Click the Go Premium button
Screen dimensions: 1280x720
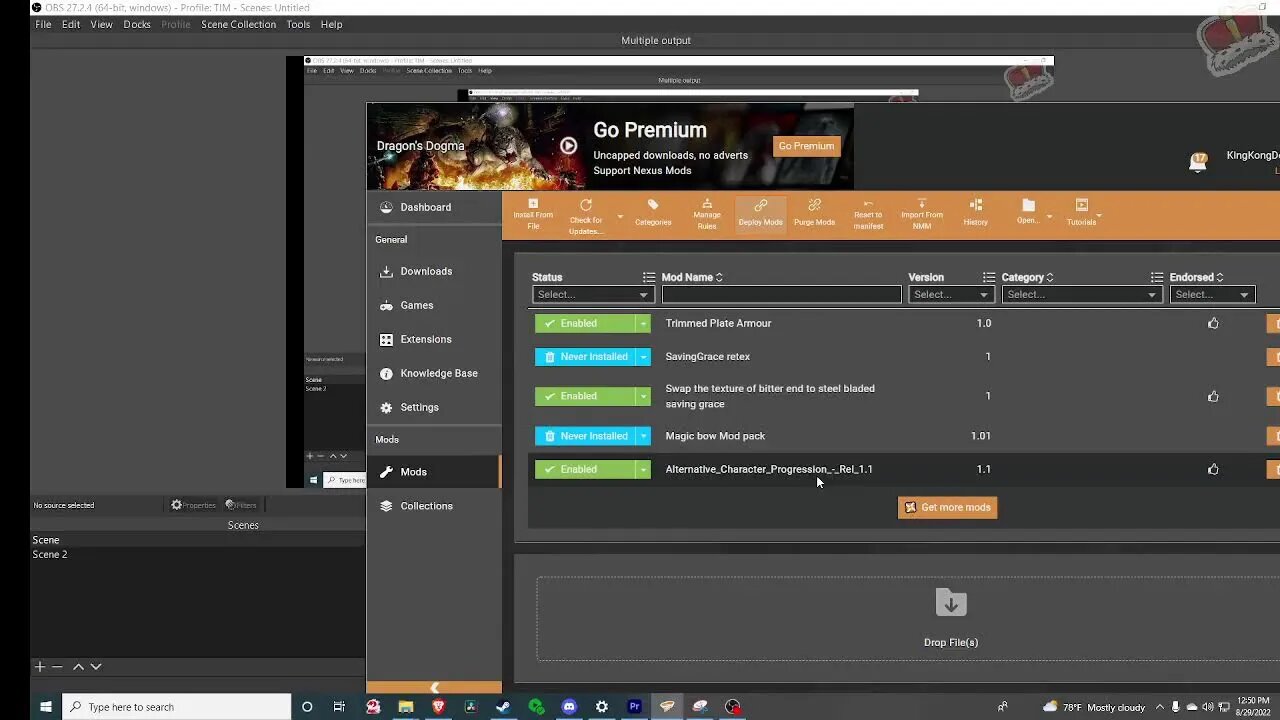click(806, 146)
